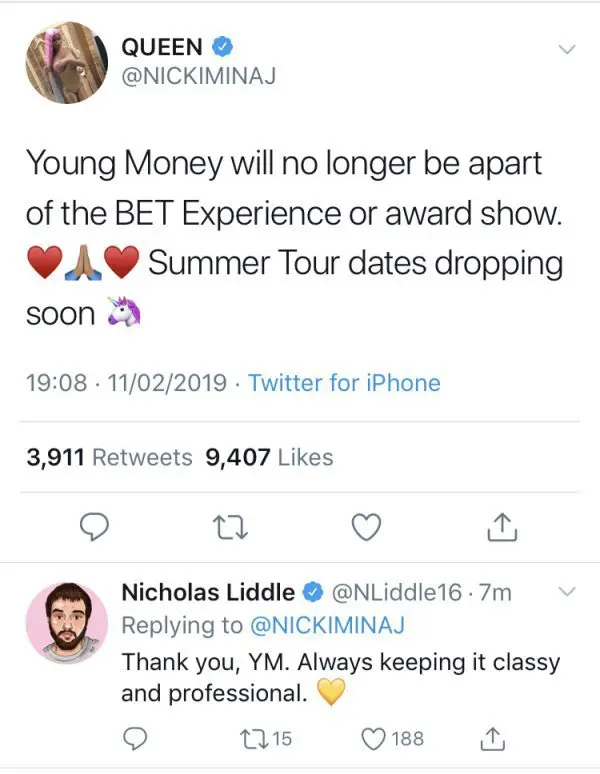View the 3,911 Retweets list
This screenshot has width=600, height=774.
pos(109,457)
